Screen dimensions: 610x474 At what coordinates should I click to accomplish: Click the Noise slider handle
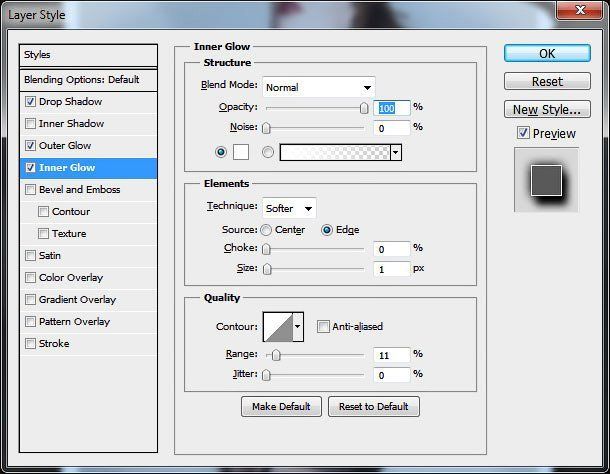(266, 128)
